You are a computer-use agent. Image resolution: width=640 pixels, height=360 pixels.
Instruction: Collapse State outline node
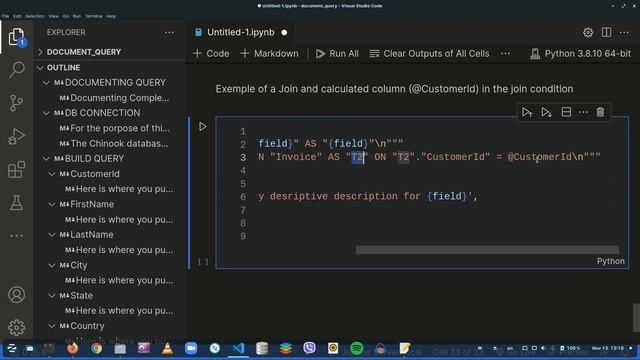click(x=52, y=296)
